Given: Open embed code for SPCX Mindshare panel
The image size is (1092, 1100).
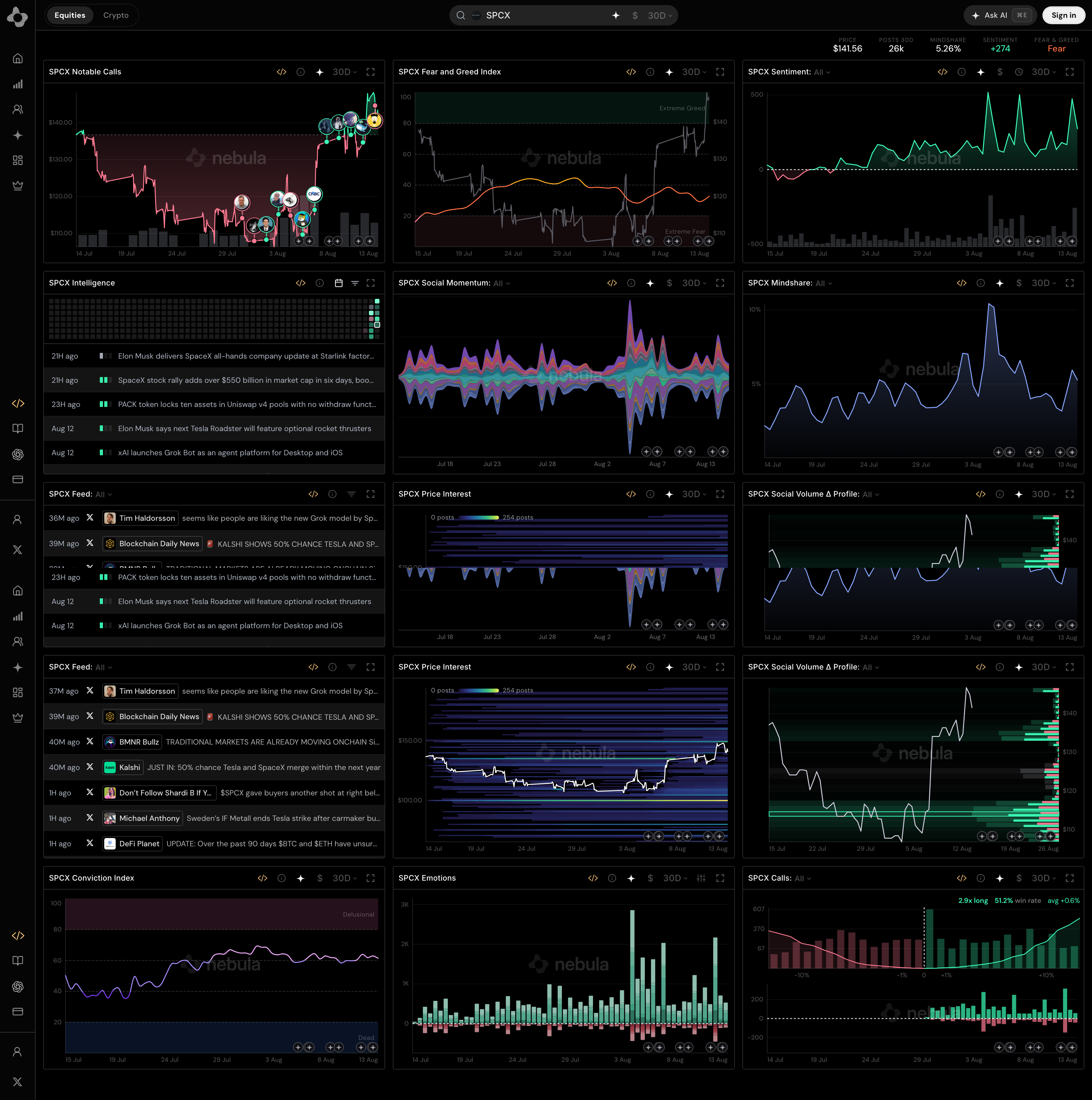Looking at the screenshot, I should click(x=962, y=283).
